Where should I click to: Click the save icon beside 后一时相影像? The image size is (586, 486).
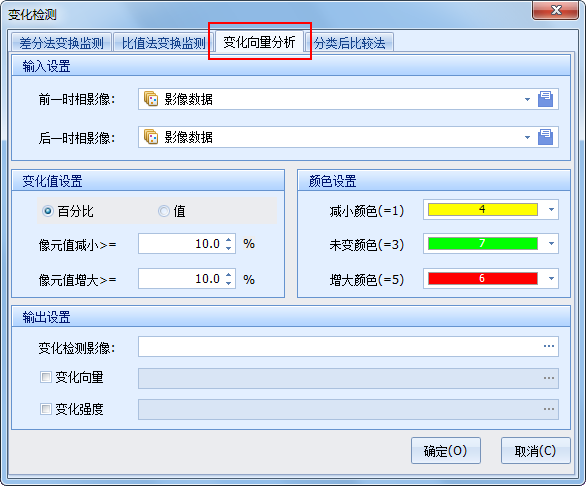(x=545, y=137)
